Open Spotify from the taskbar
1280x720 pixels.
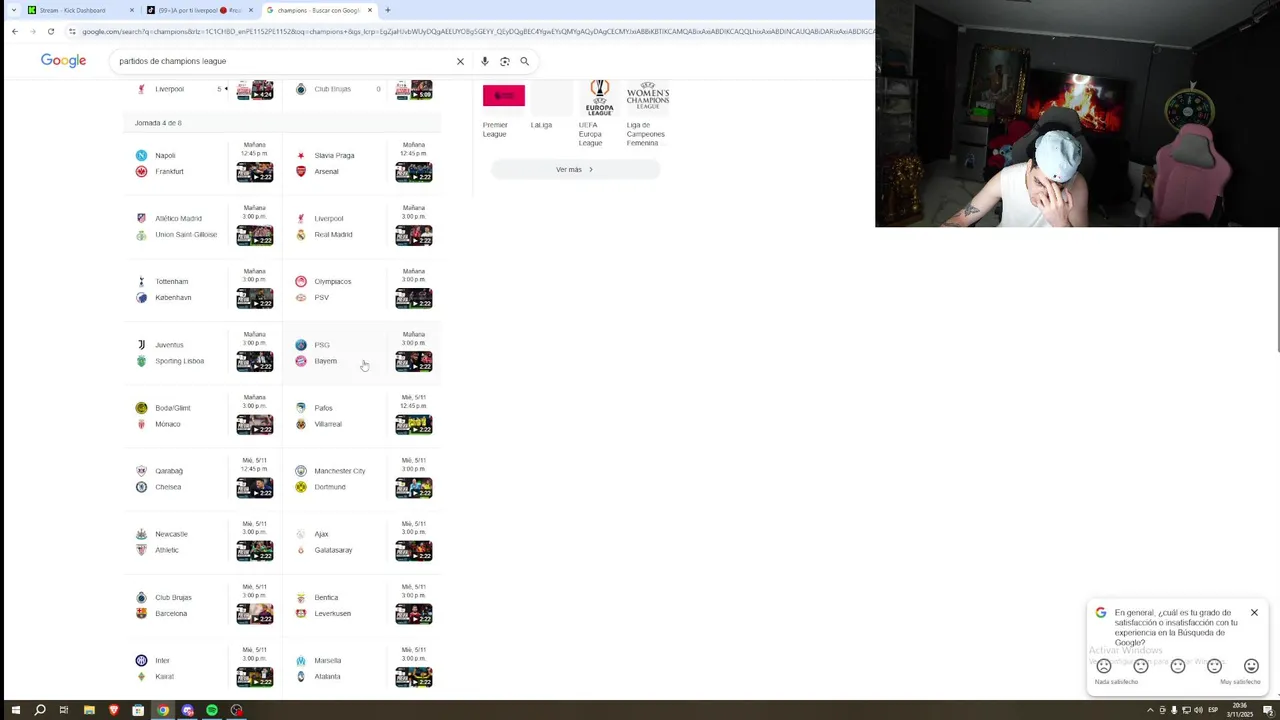click(212, 710)
